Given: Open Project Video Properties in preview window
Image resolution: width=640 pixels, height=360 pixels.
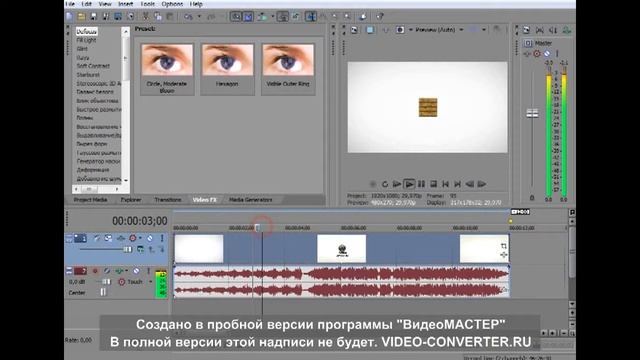Looking at the screenshot, I should tap(354, 30).
